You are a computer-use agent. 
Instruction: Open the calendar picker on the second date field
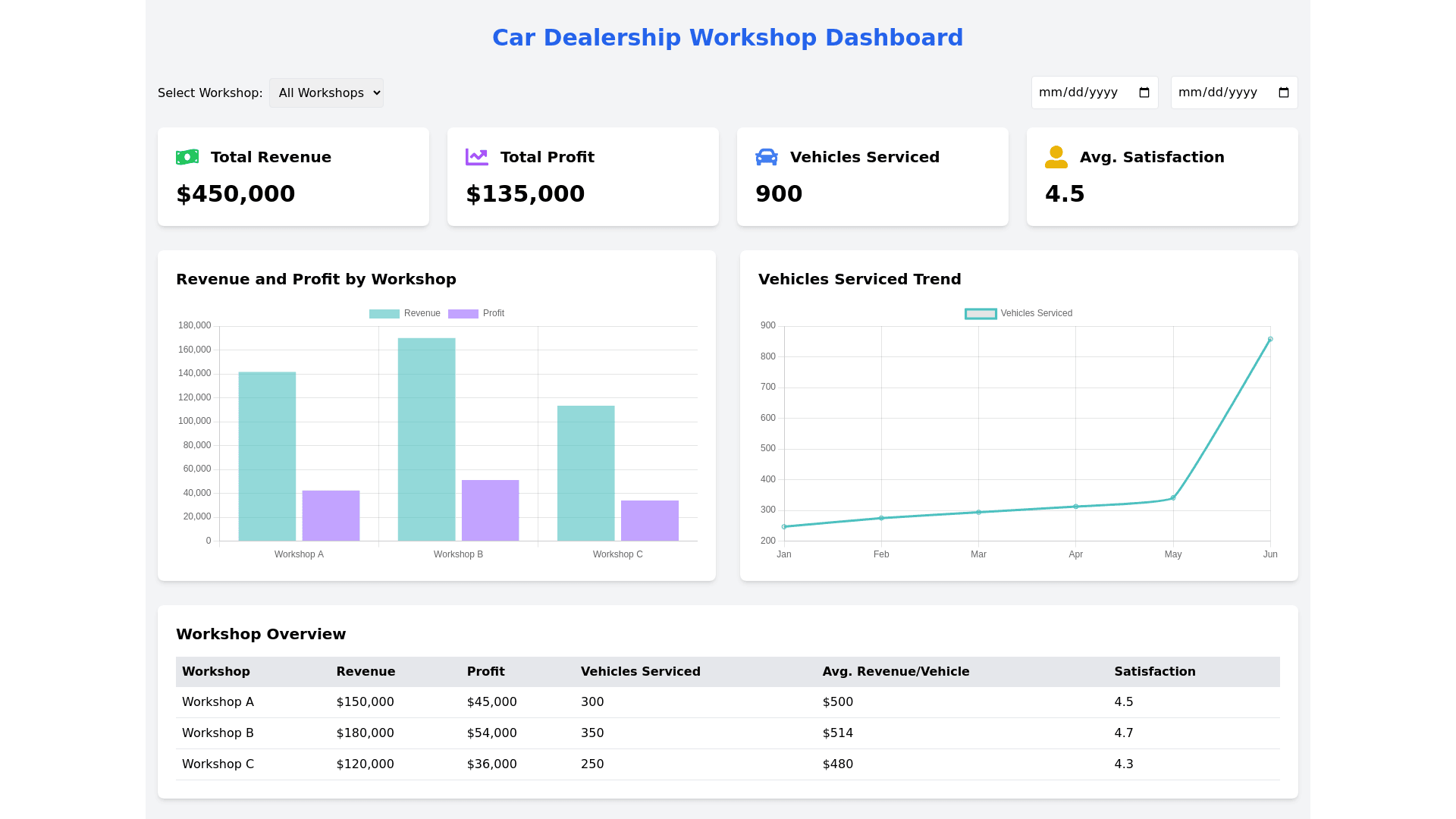pos(1284,93)
